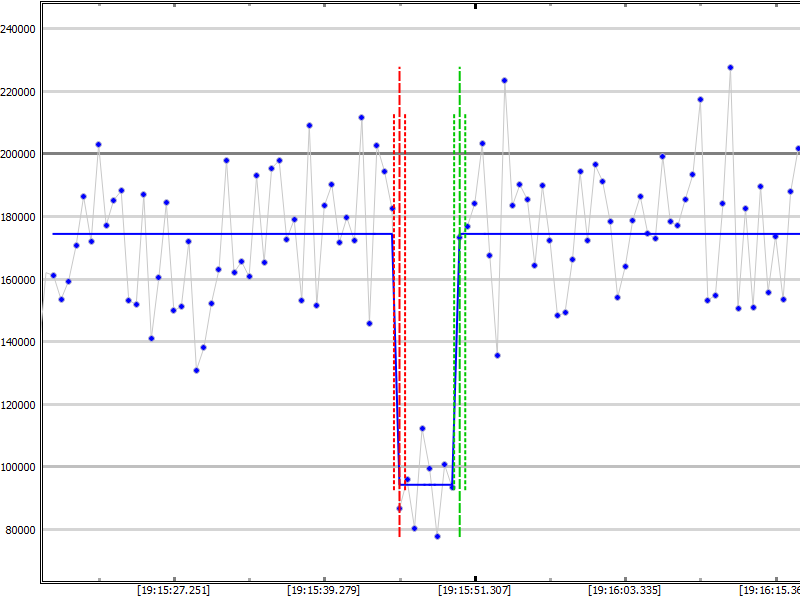Click the data point near 212000 before the dip
The height and width of the screenshot is (600, 800).
(x=361, y=117)
